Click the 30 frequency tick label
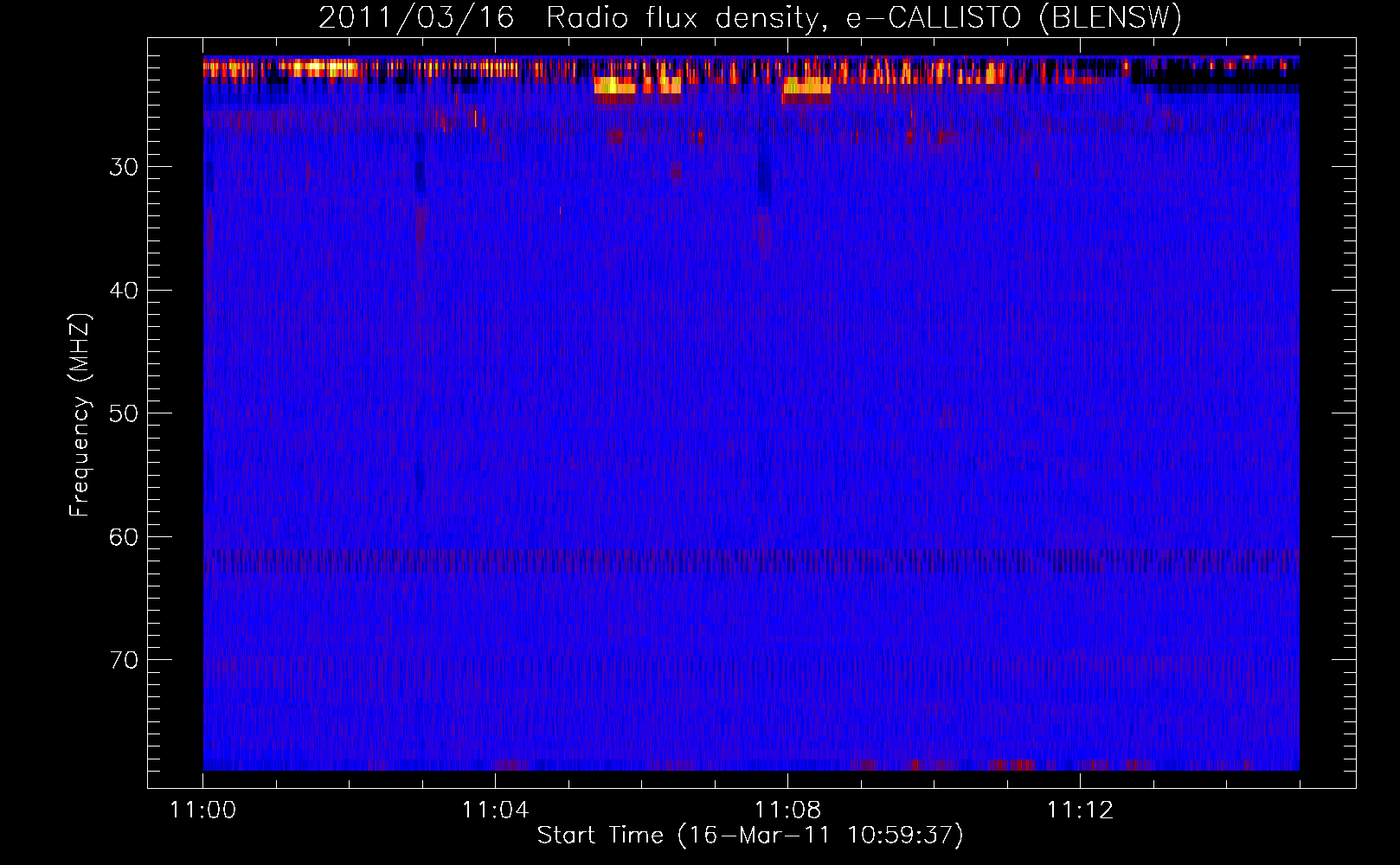The width and height of the screenshot is (1400, 865). (x=124, y=167)
